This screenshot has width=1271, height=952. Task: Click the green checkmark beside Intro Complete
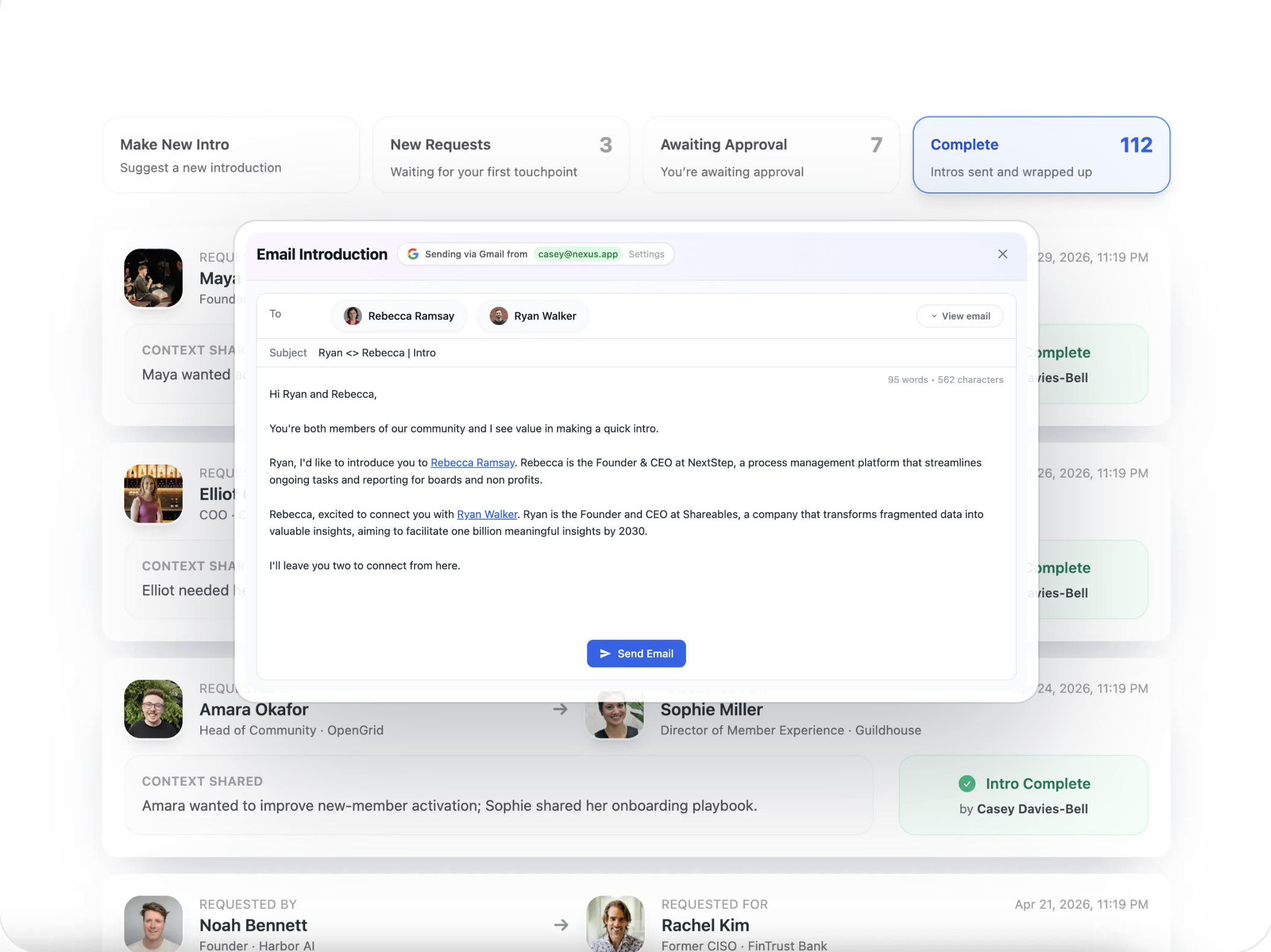[967, 783]
